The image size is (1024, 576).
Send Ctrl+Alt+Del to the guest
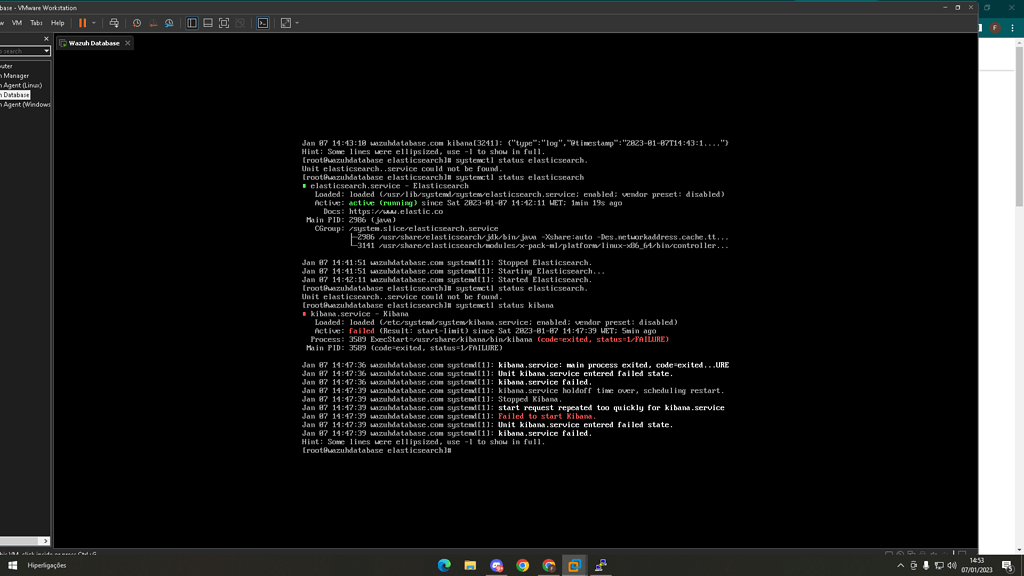coord(114,22)
